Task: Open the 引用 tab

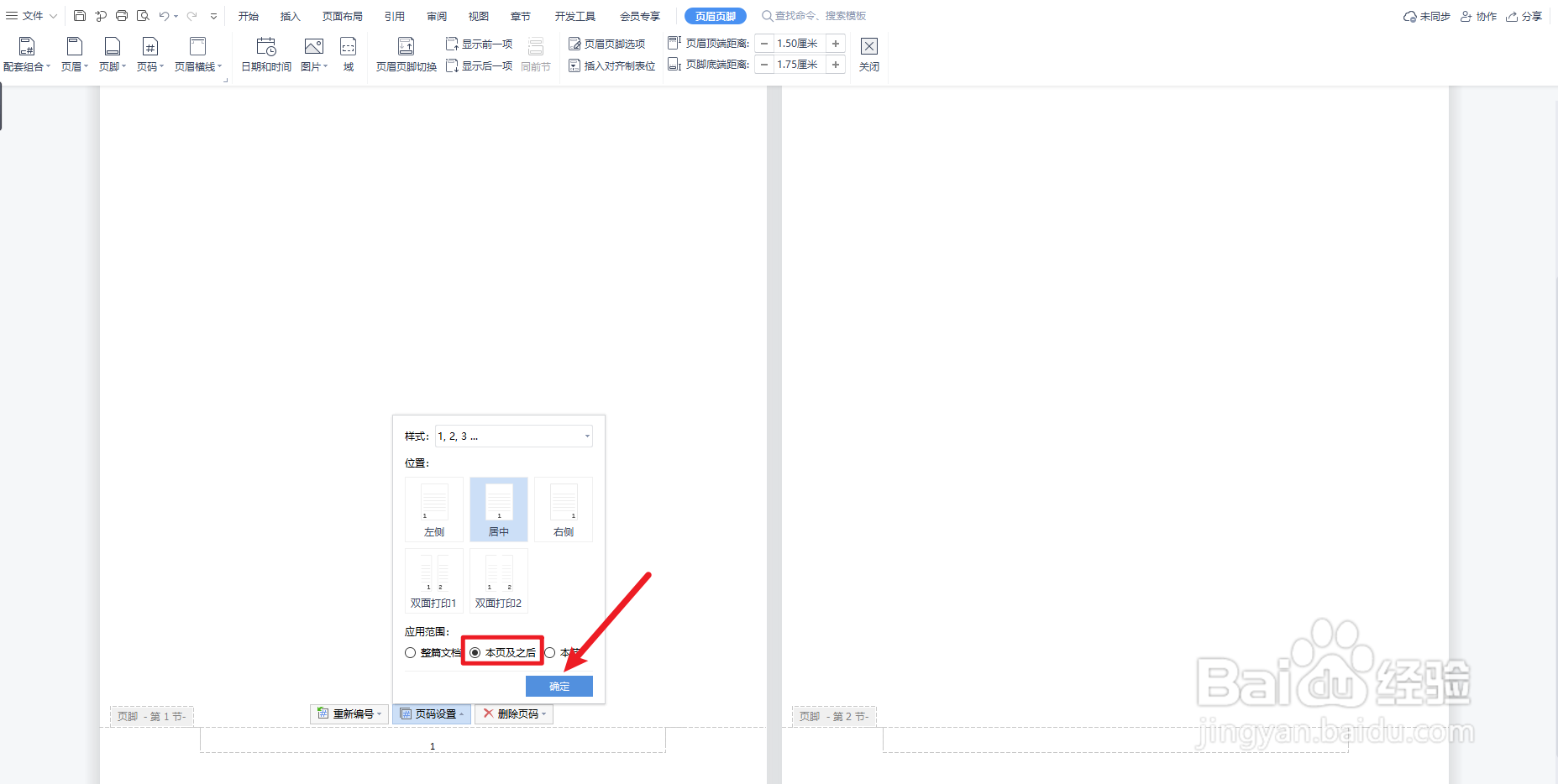Action: coord(395,16)
